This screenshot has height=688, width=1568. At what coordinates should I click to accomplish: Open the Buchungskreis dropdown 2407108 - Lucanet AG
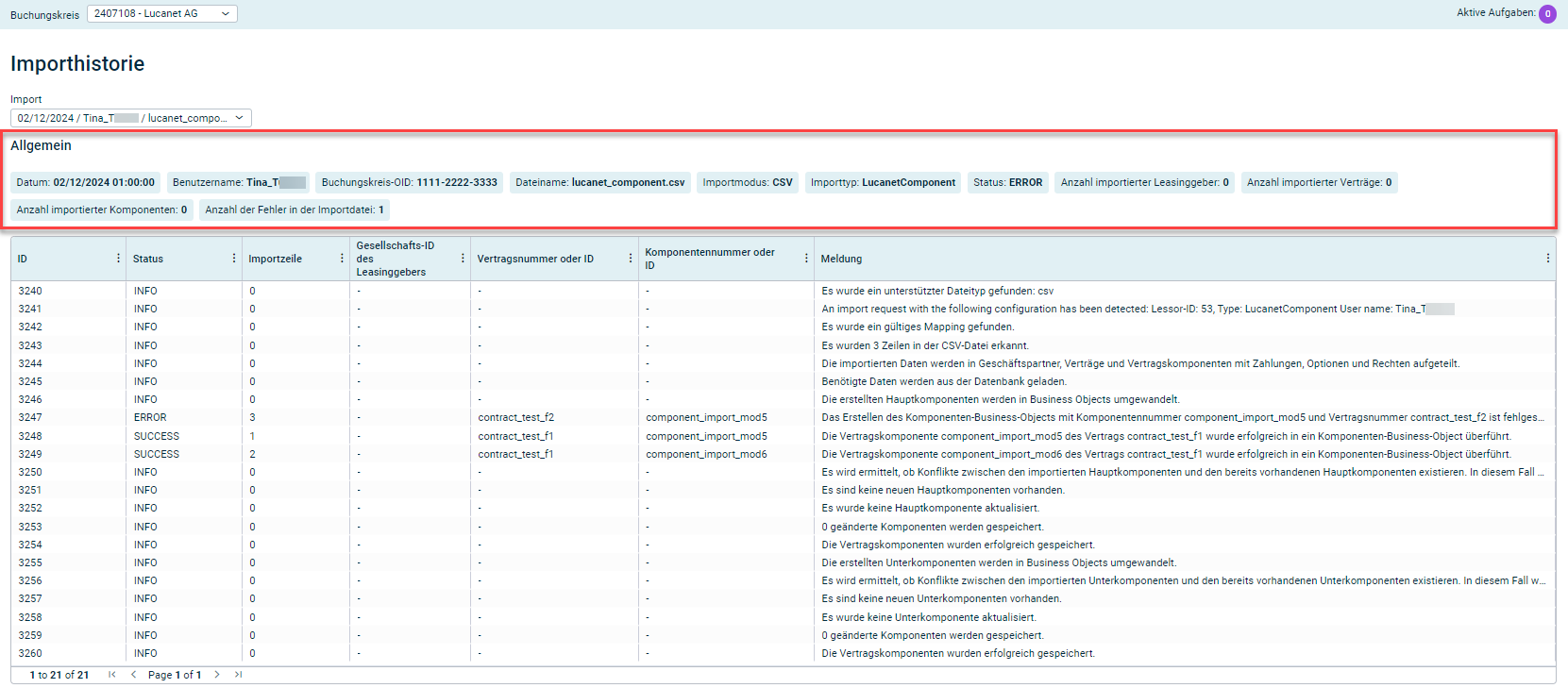click(x=162, y=13)
